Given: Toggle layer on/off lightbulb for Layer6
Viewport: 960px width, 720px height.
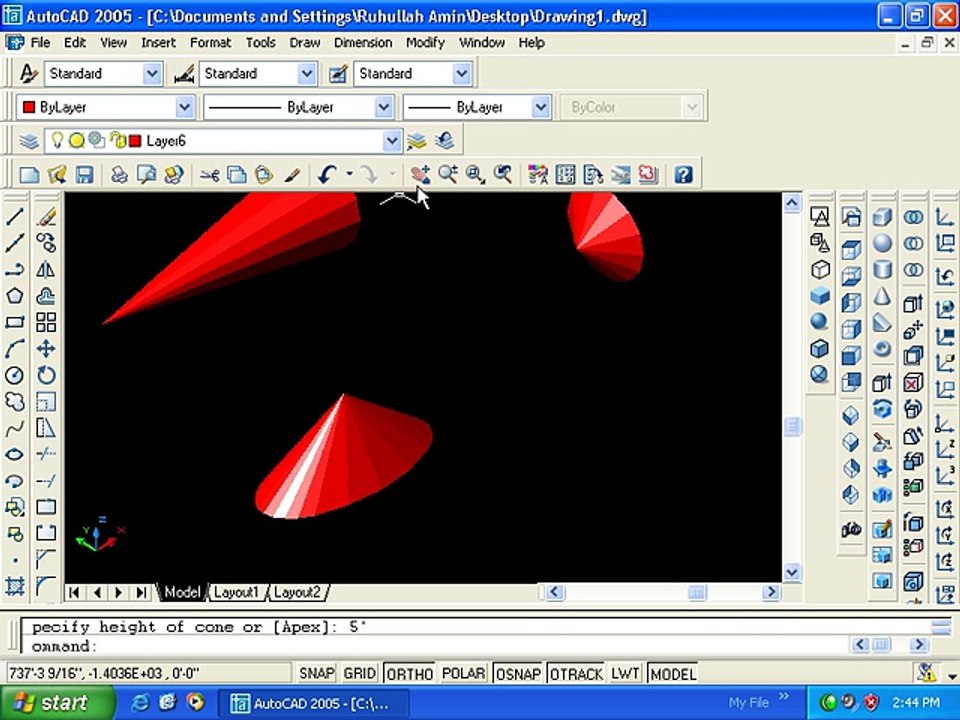Looking at the screenshot, I should 57,140.
